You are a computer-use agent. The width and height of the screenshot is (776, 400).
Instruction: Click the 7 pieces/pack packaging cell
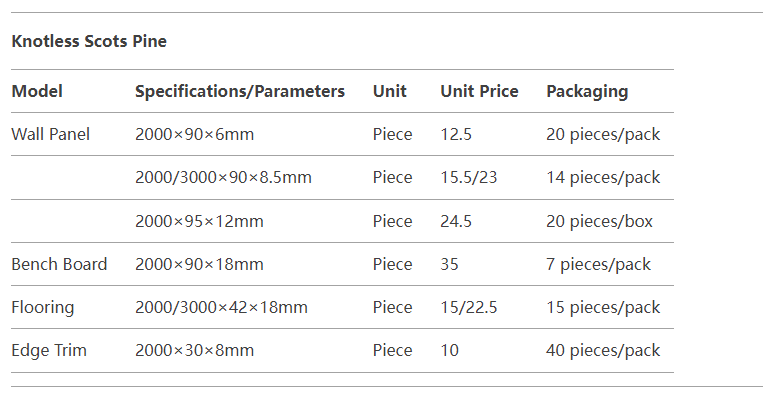pos(598,264)
